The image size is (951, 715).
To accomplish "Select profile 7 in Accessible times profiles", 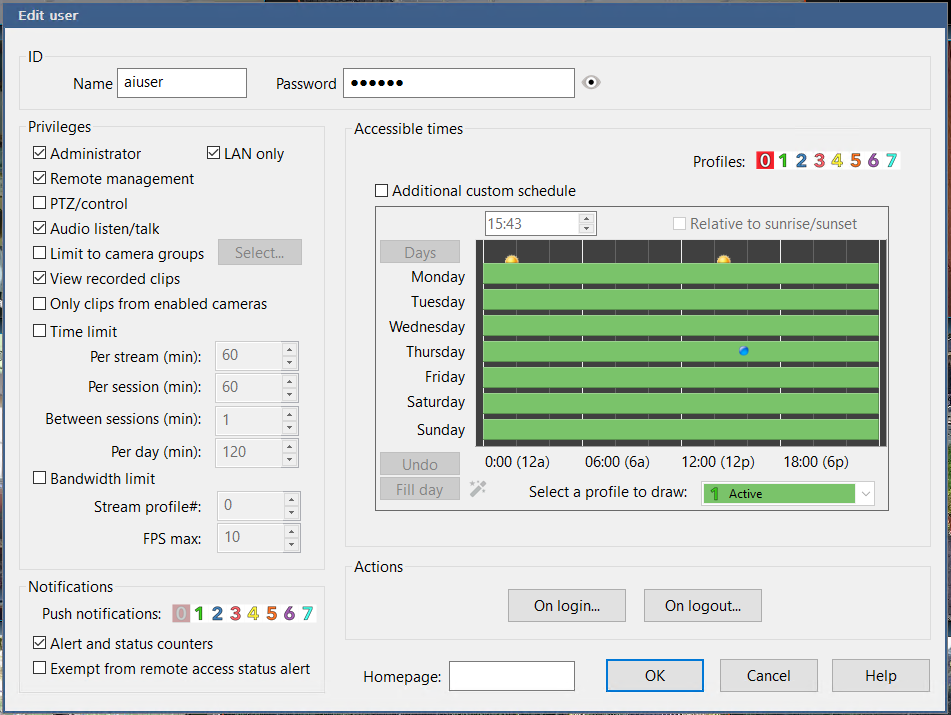I will [890, 161].
